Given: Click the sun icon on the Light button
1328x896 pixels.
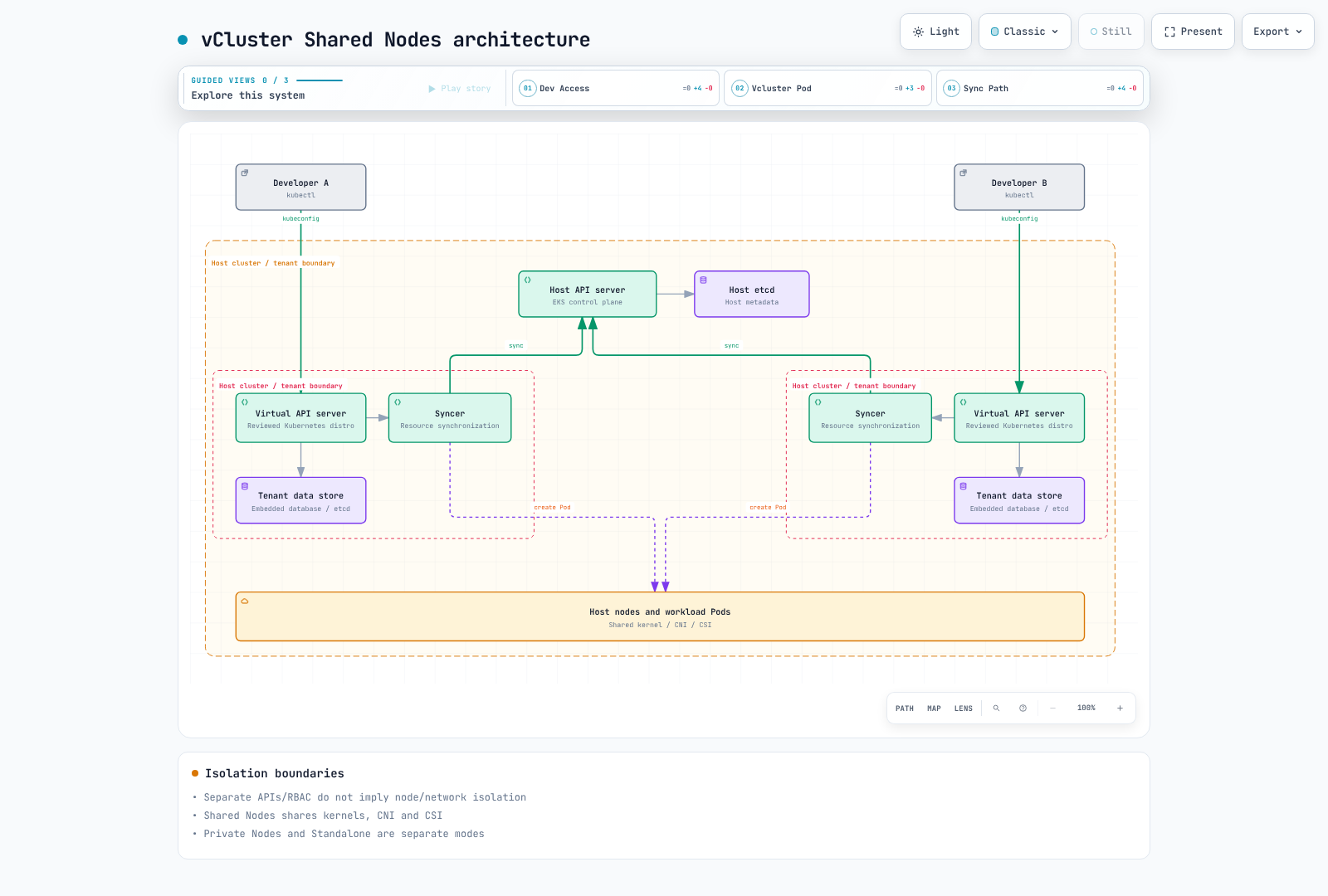Looking at the screenshot, I should click(x=918, y=32).
